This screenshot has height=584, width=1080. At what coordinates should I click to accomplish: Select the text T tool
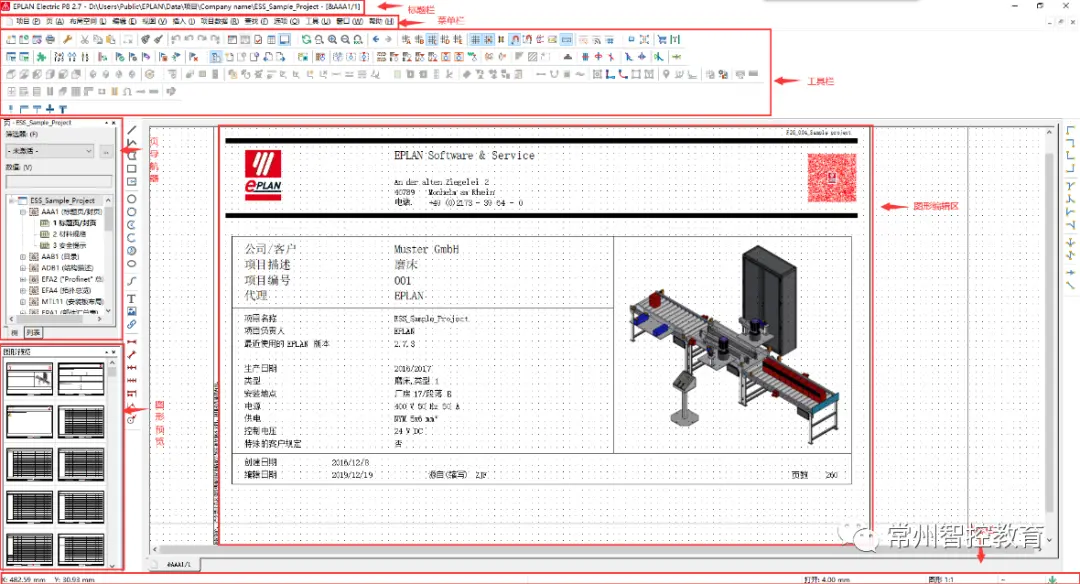[132, 299]
